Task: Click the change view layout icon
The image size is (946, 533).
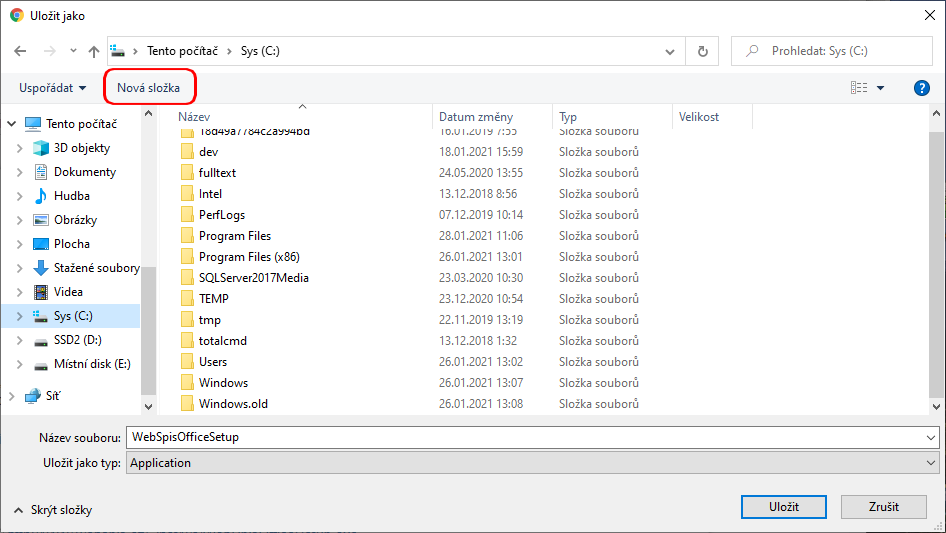Action: point(859,88)
